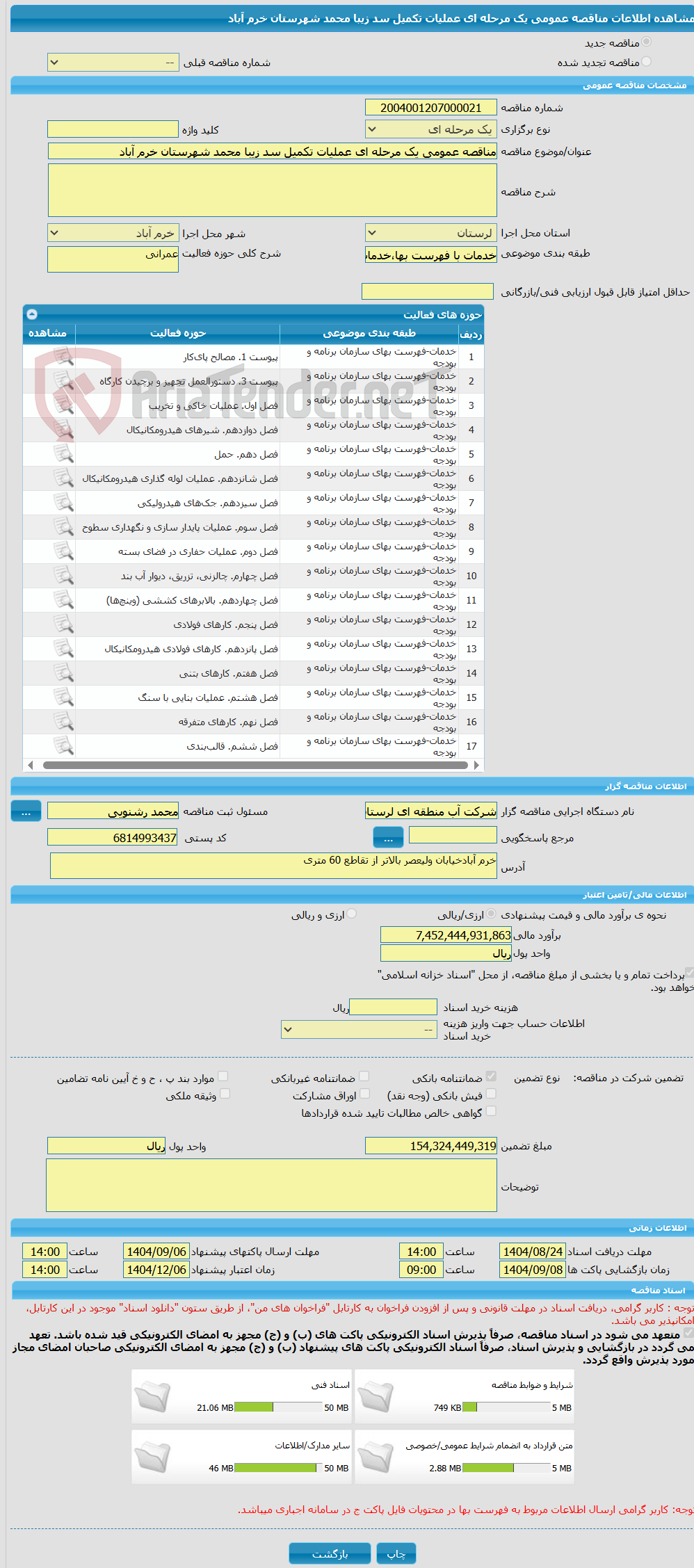Open شماره مناقصه قبلی dropdown
The height and width of the screenshot is (1568, 694).
click(113, 63)
